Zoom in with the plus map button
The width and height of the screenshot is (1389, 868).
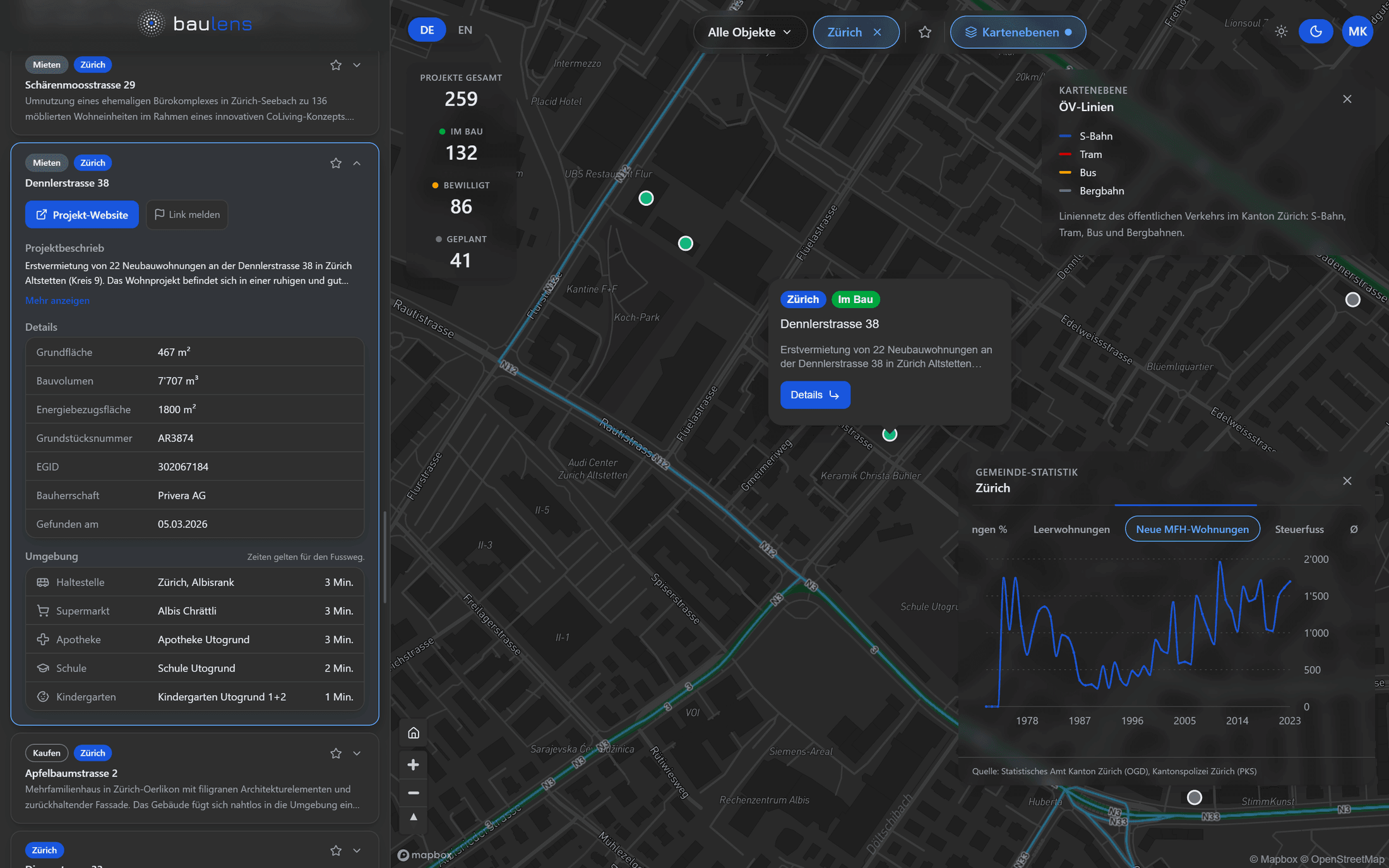click(x=414, y=764)
